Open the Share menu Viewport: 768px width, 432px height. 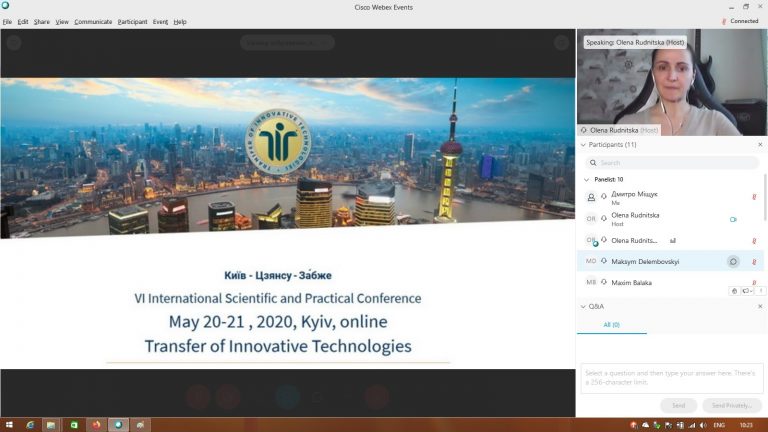pos(41,21)
